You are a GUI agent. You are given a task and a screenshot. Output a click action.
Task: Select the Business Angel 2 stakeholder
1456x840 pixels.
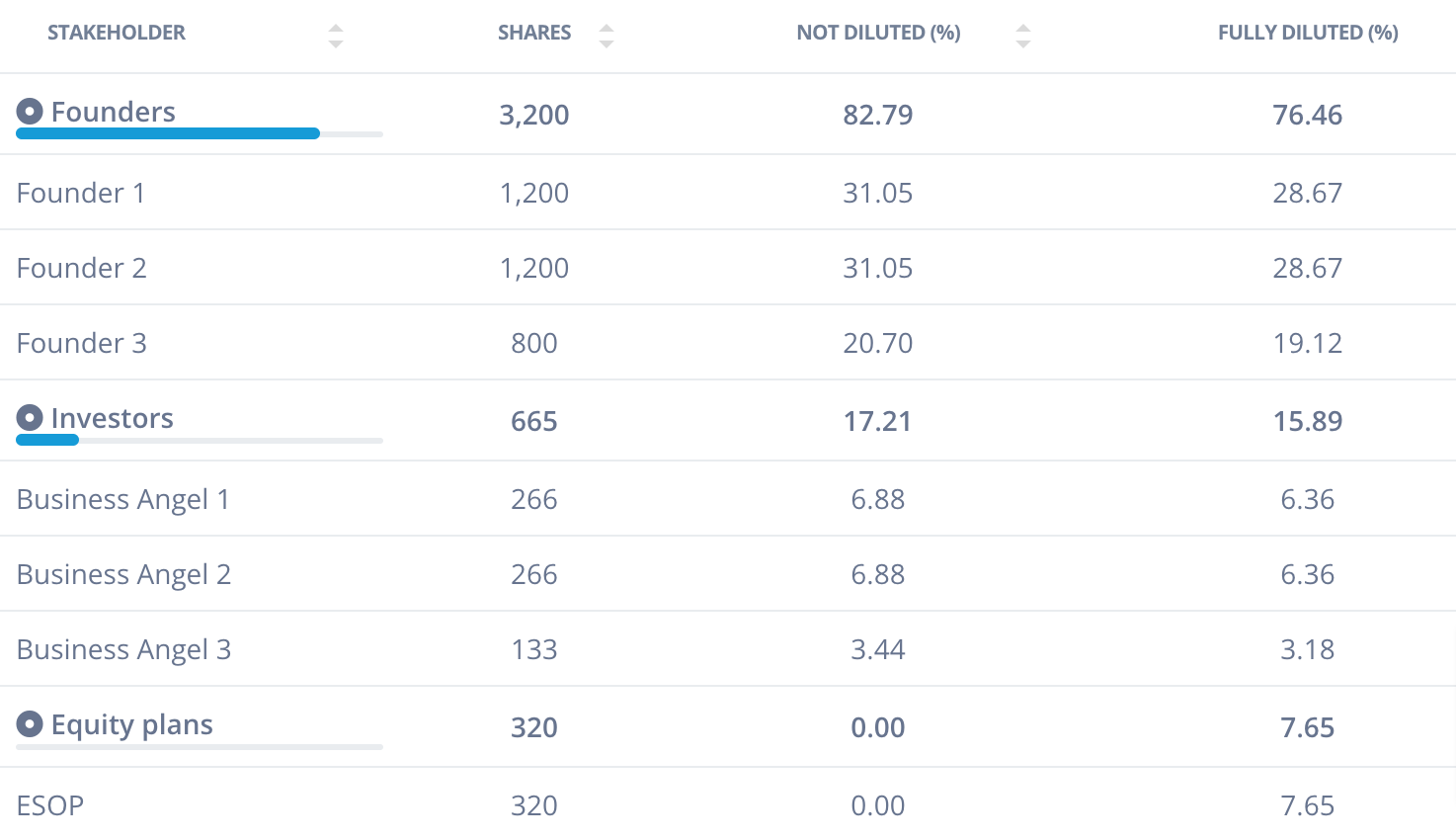pos(124,574)
